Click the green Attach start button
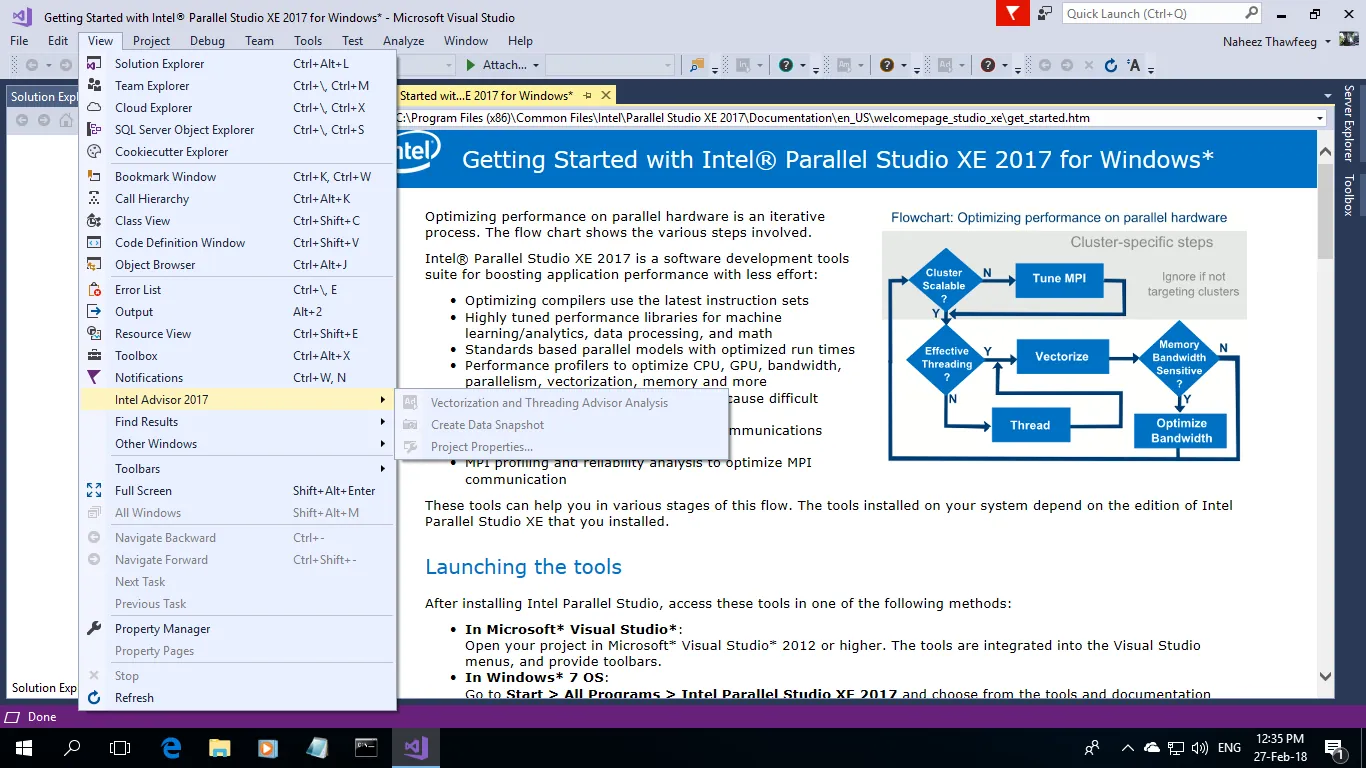Screen dimensions: 1366x768 pyautogui.click(x=471, y=65)
